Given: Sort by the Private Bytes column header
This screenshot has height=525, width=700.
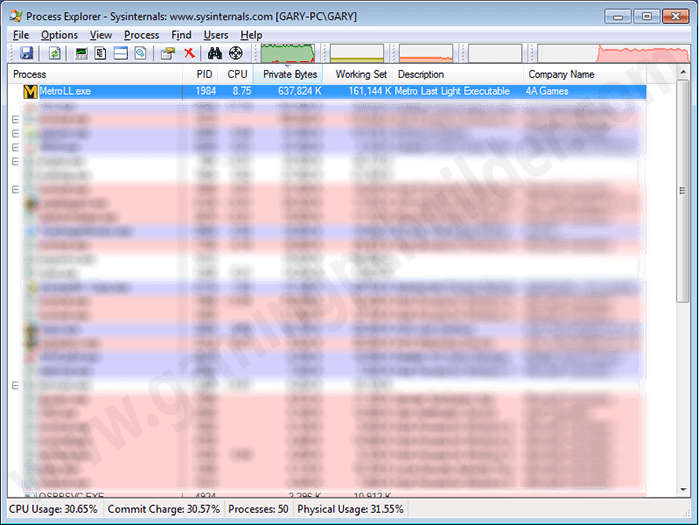Looking at the screenshot, I should coord(288,74).
